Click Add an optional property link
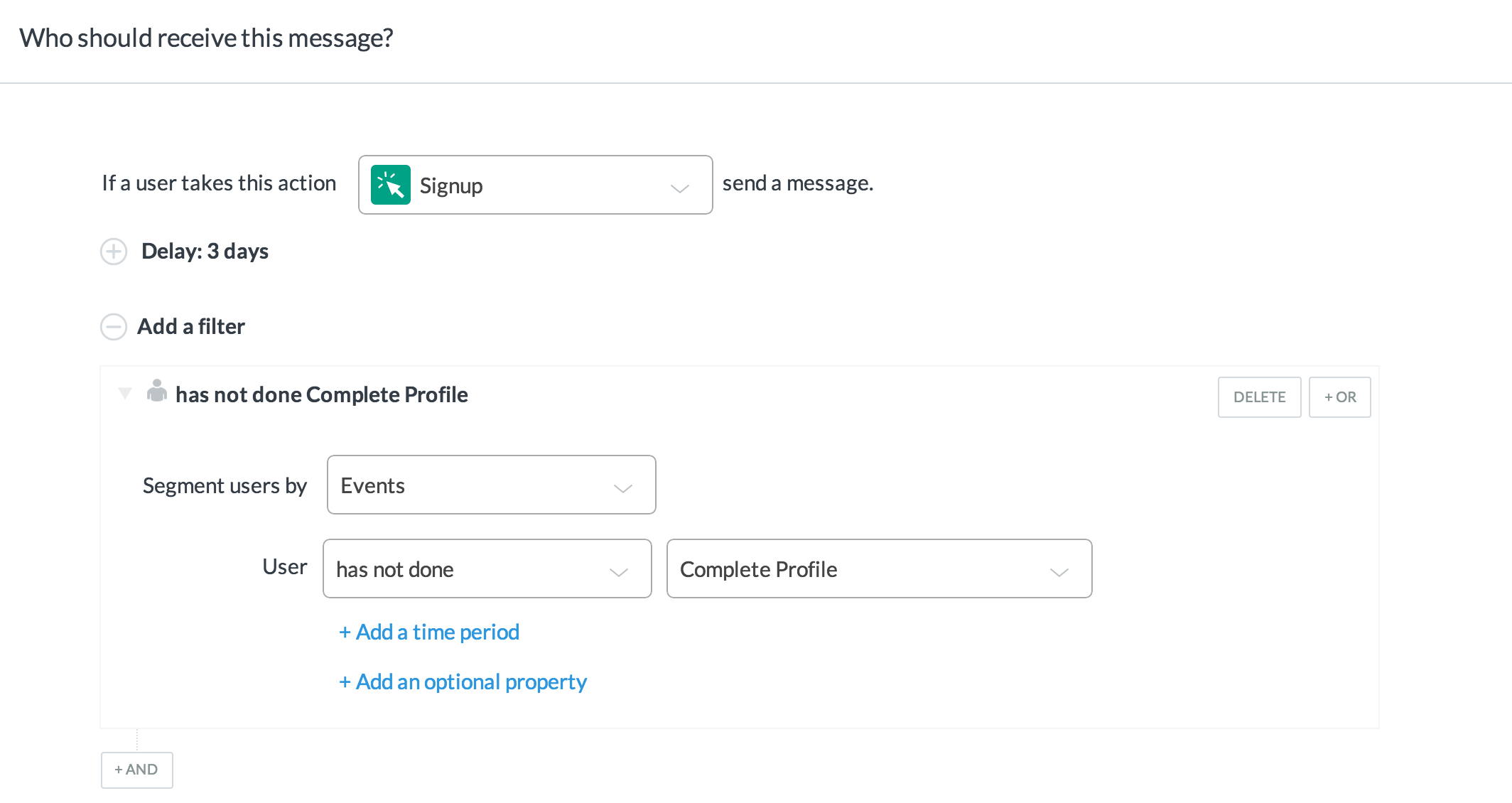 [x=463, y=681]
